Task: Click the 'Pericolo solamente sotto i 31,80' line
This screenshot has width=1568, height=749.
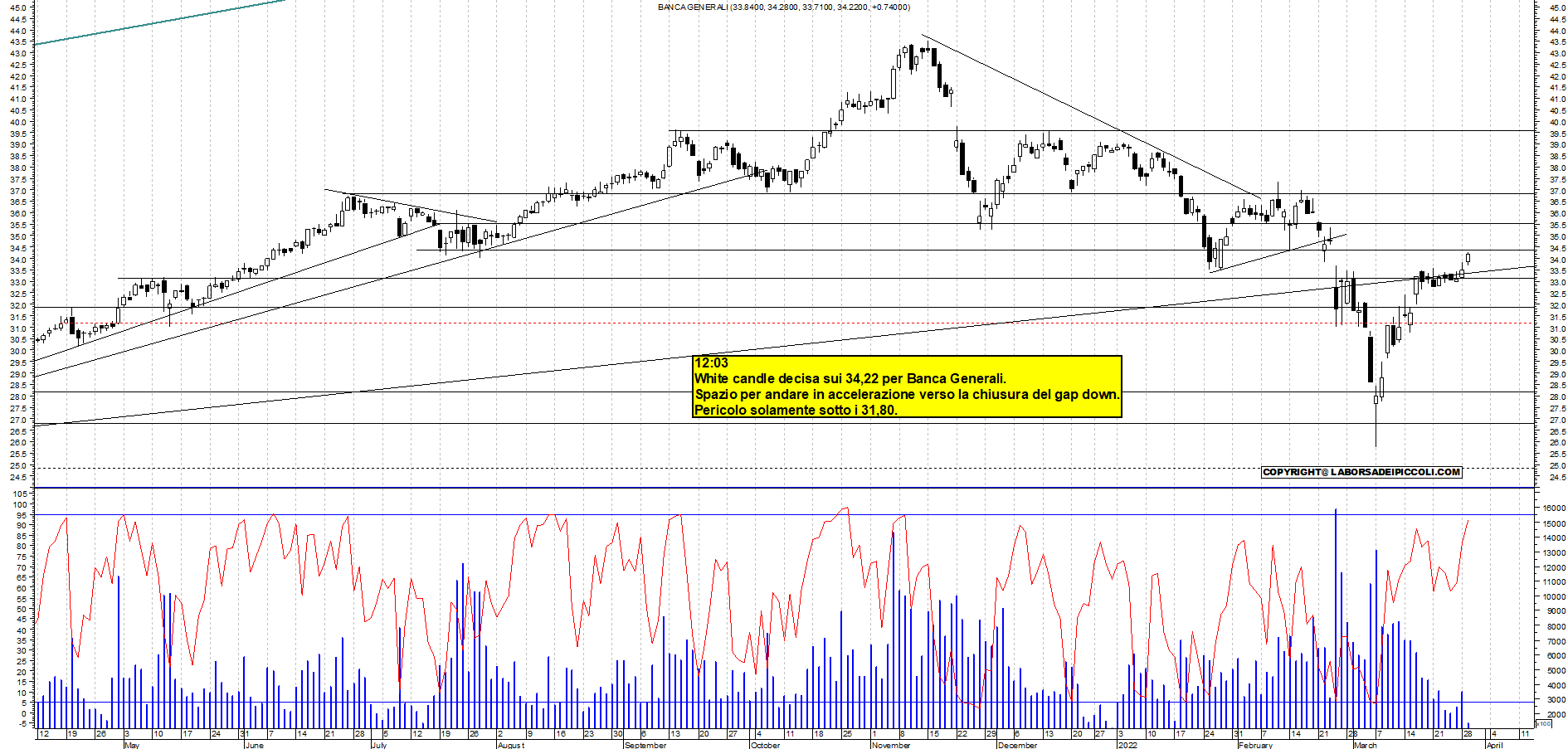Action: tap(796, 410)
